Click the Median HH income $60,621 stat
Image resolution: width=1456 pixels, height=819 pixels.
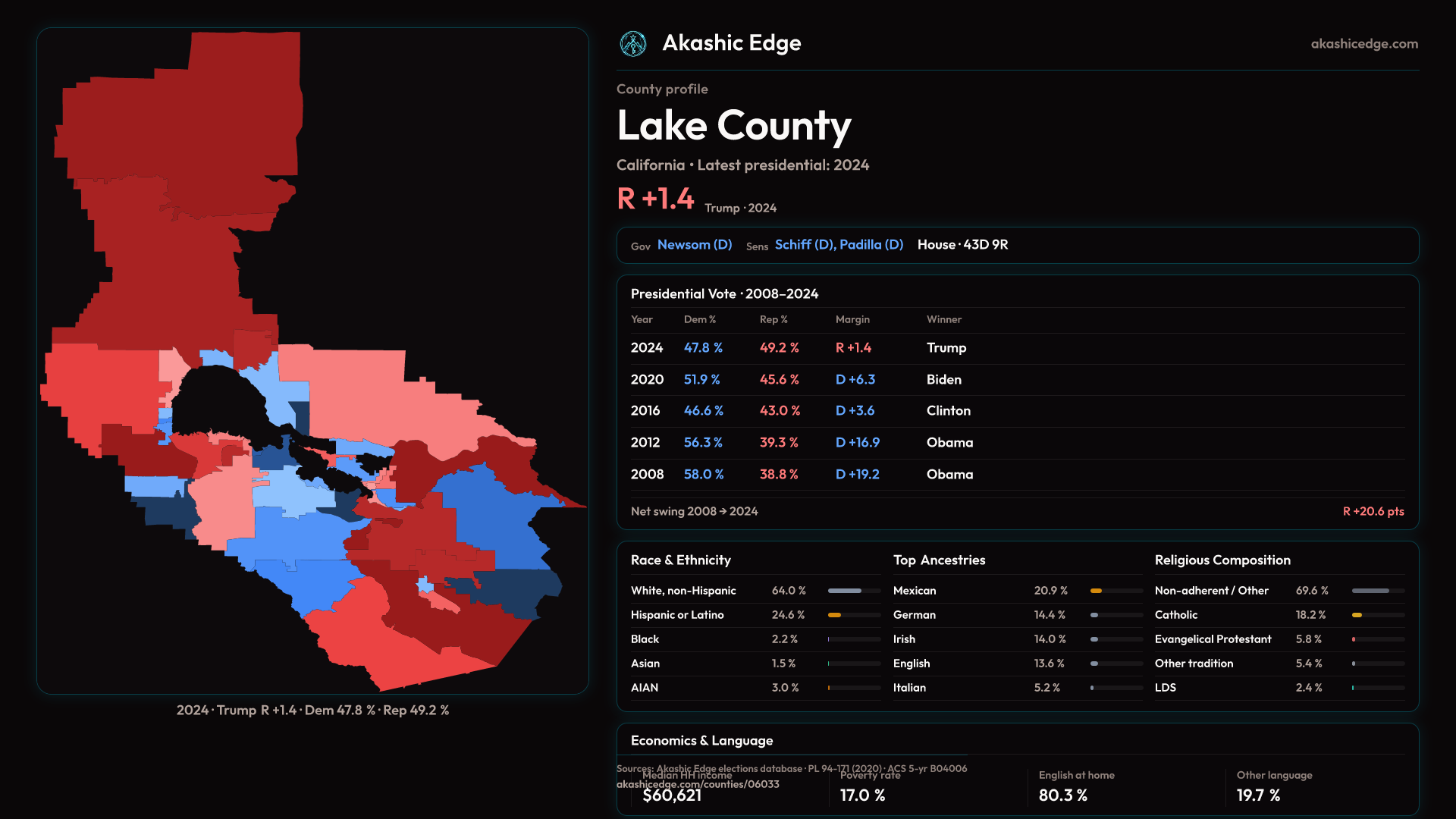click(x=672, y=795)
